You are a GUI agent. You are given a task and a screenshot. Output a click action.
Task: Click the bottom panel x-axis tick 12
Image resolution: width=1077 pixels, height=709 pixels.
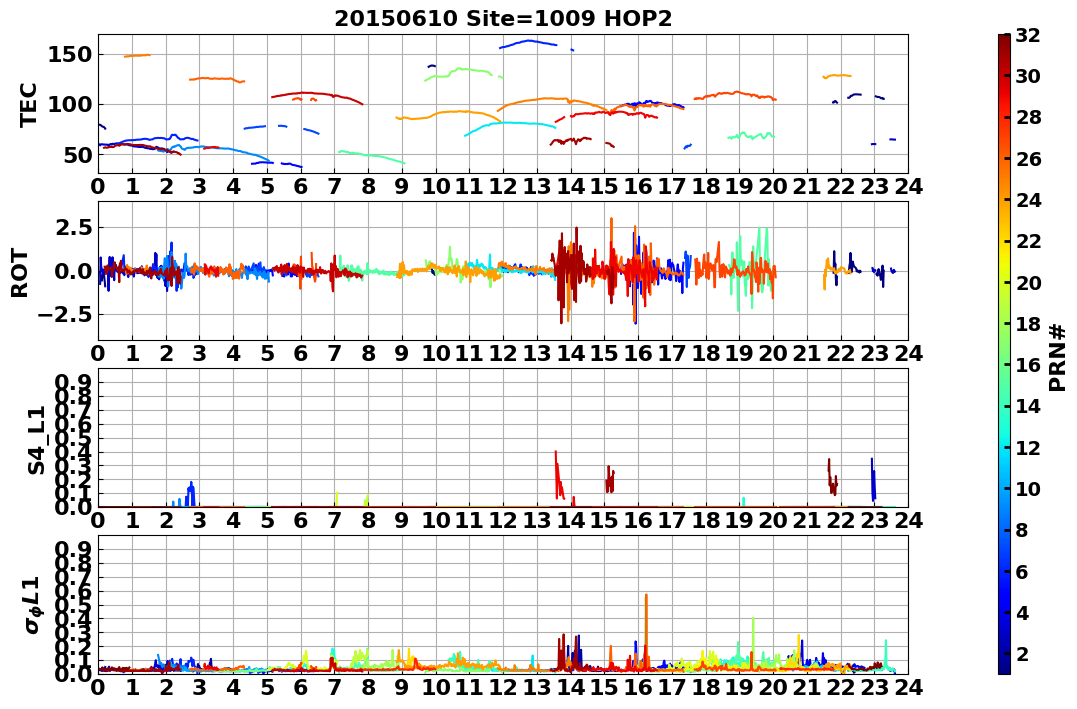[x=503, y=688]
